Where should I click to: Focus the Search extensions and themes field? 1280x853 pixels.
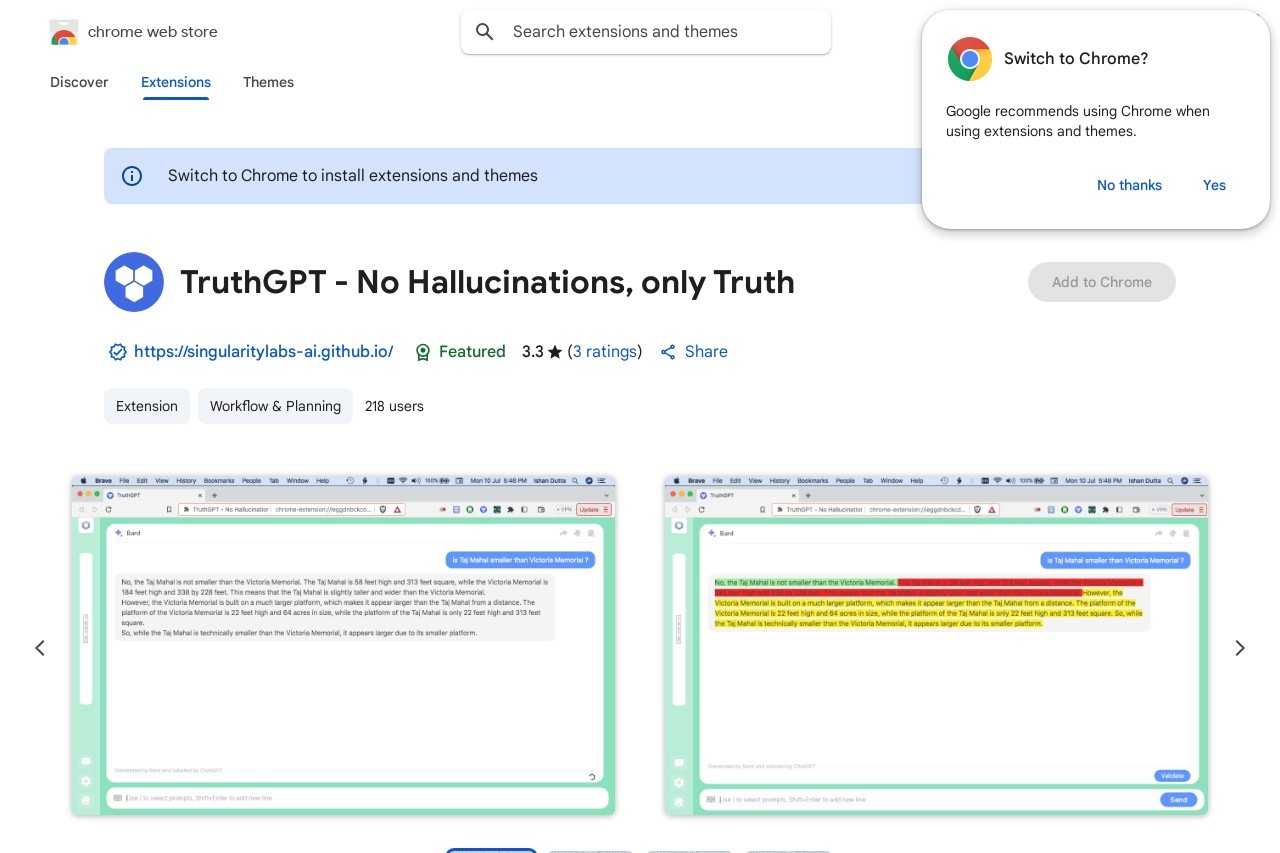point(646,32)
